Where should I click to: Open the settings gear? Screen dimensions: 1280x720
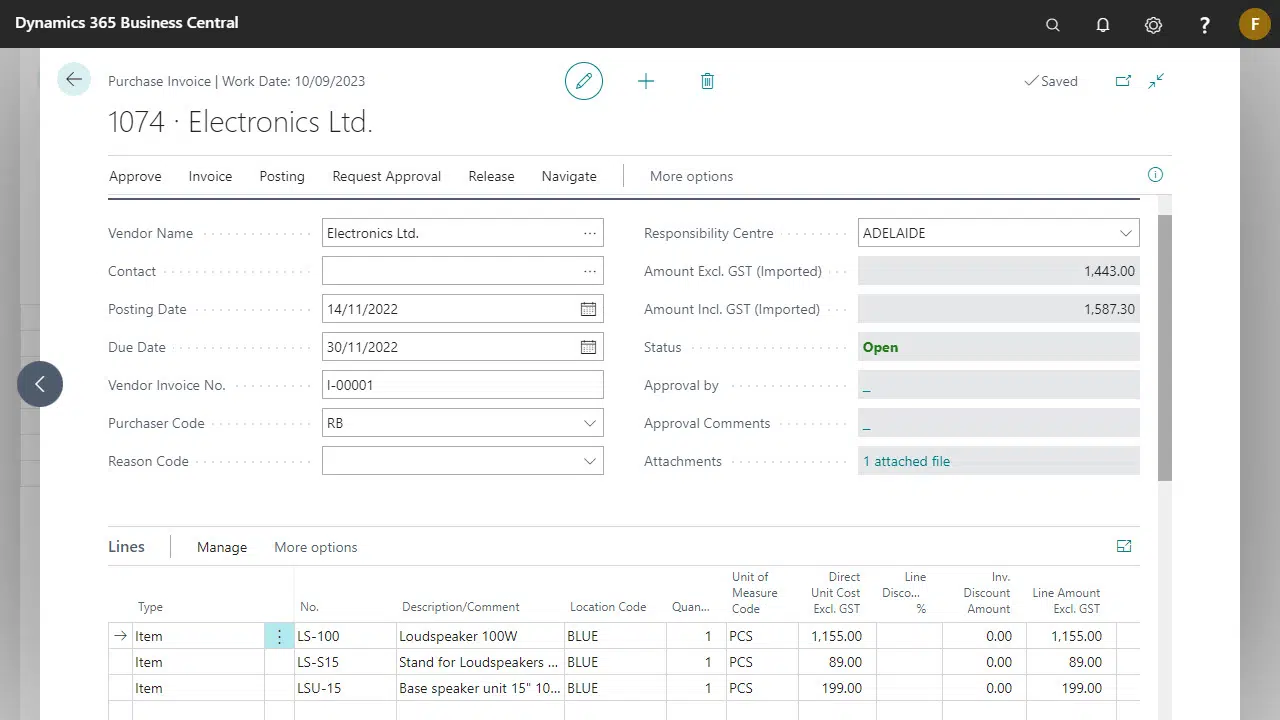click(x=1153, y=24)
